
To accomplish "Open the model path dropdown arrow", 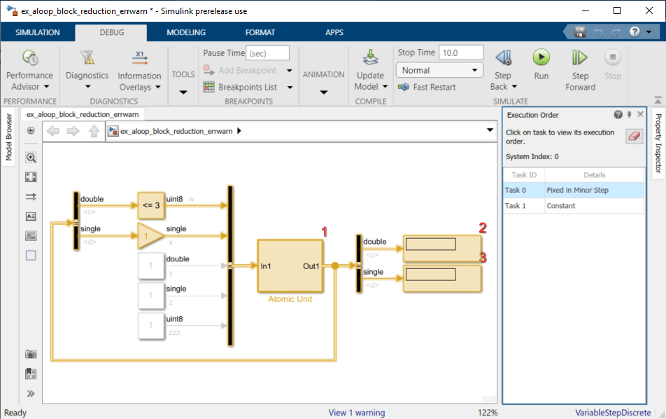I will (x=490, y=130).
